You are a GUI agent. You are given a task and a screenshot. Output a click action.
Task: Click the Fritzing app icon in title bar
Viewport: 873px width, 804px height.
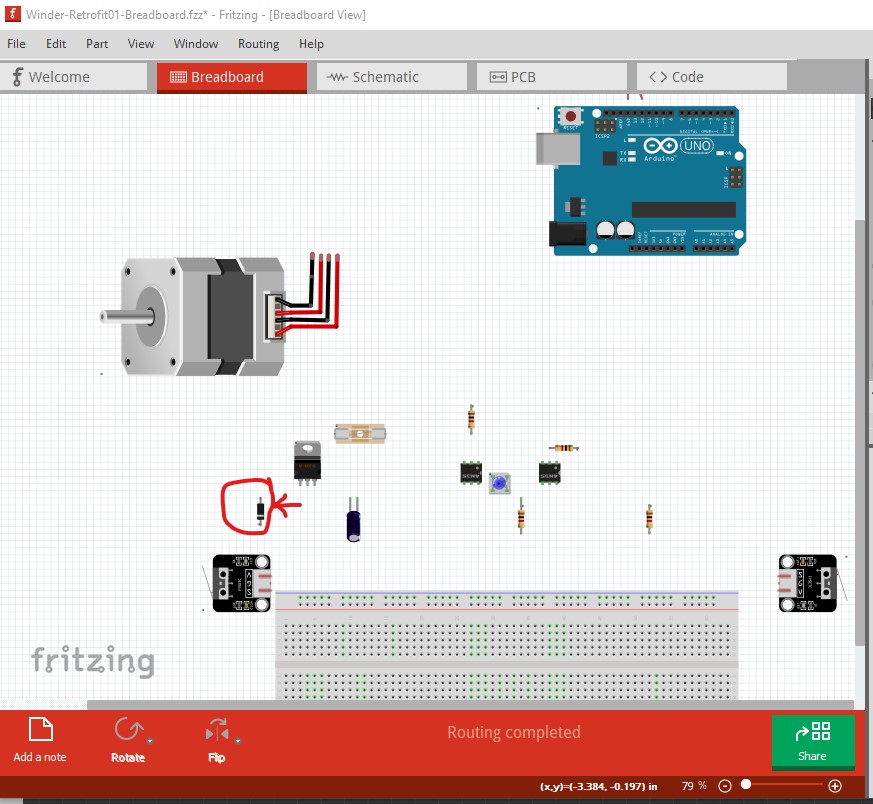pos(13,14)
